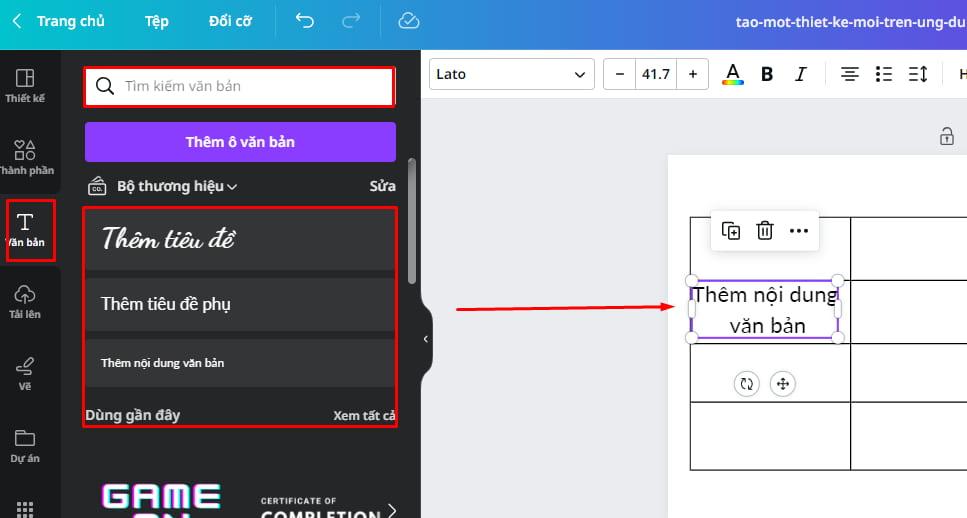Click the Bộ thương hiệu brand kit icon

pos(97,186)
